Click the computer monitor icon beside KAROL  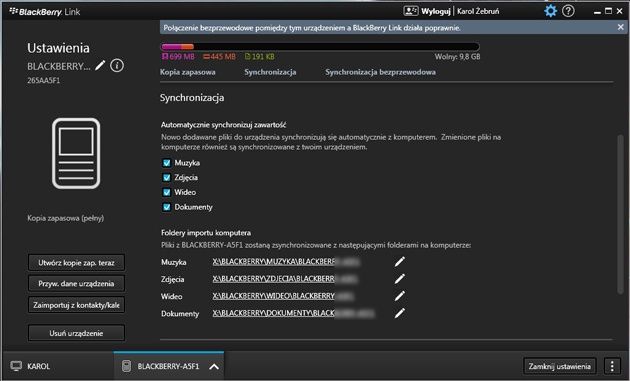[16, 366]
